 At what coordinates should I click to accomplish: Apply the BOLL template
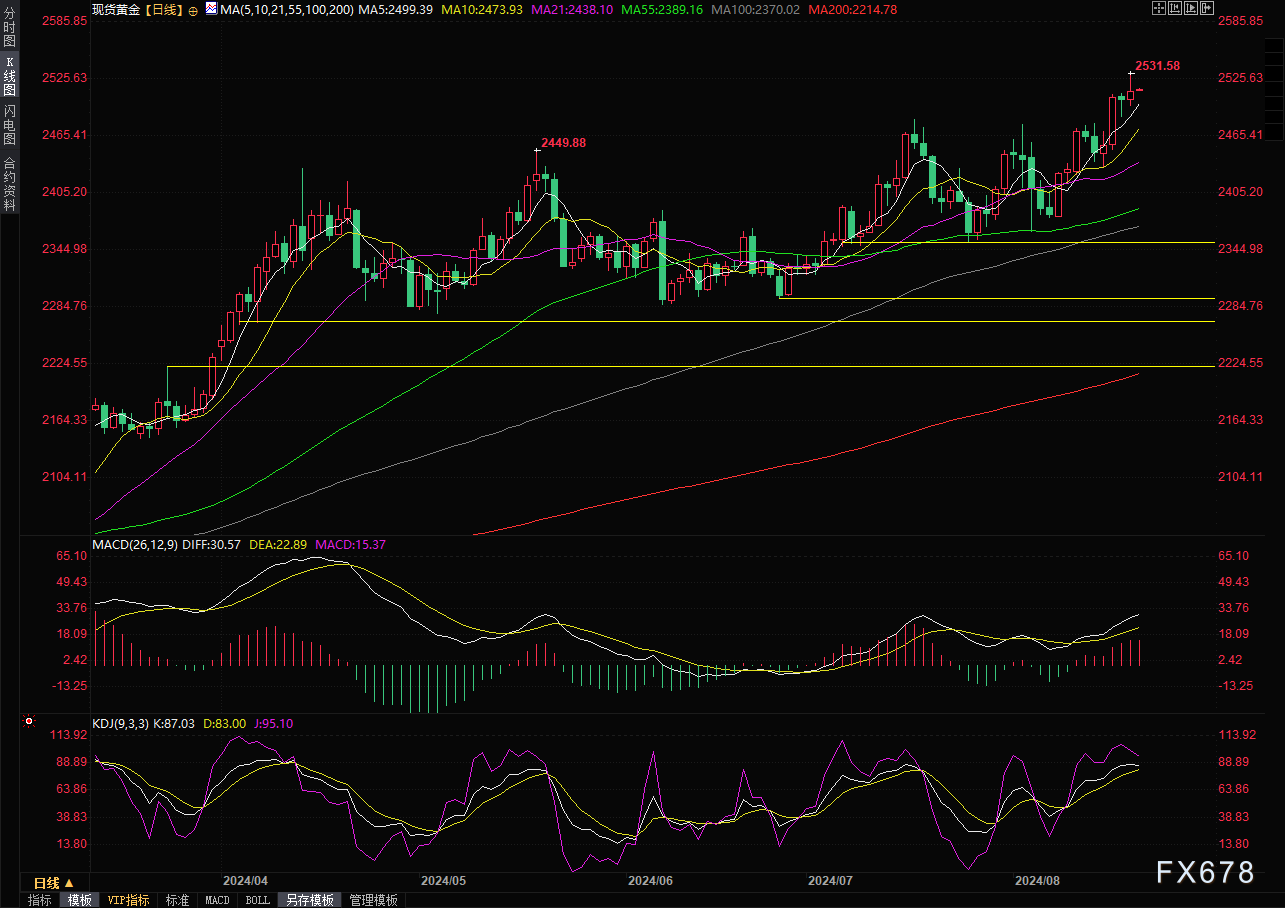pos(257,900)
